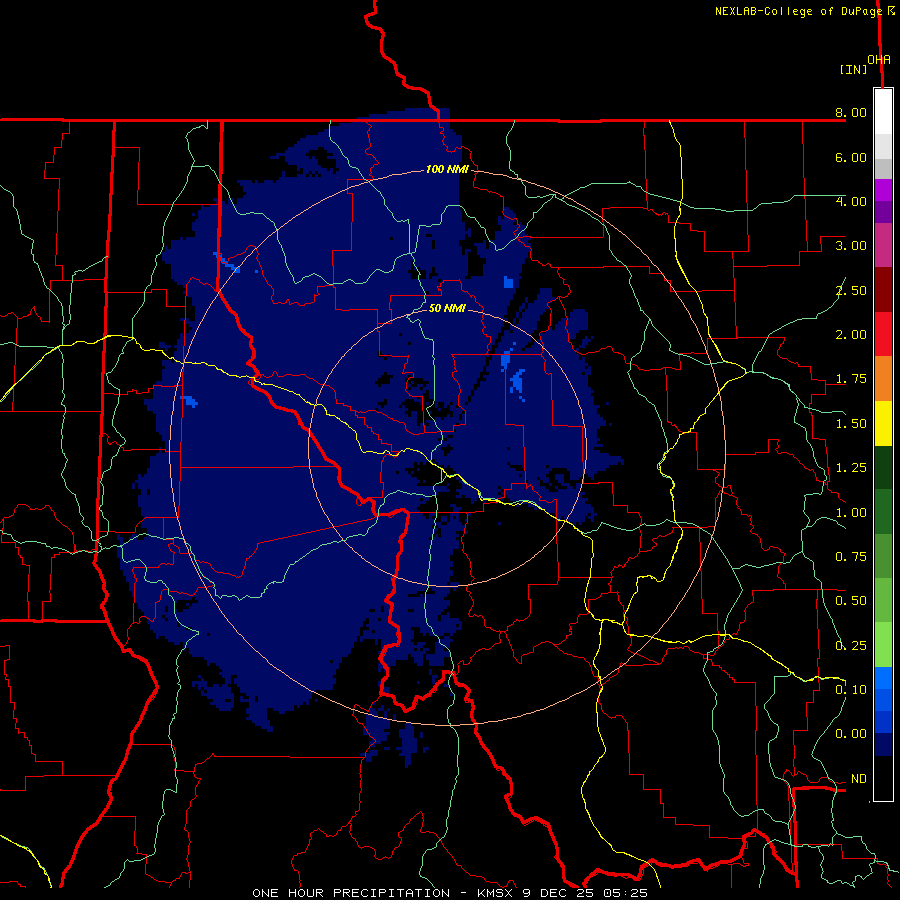Click the 3.00 legend value
The height and width of the screenshot is (900, 900).
tap(851, 246)
